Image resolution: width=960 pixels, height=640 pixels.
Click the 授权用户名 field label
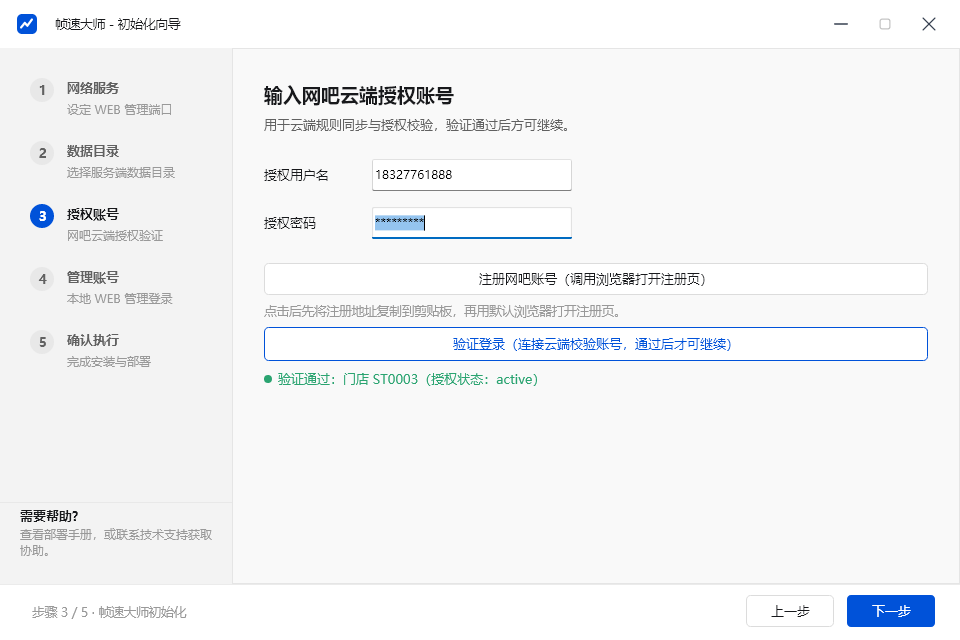(296, 175)
